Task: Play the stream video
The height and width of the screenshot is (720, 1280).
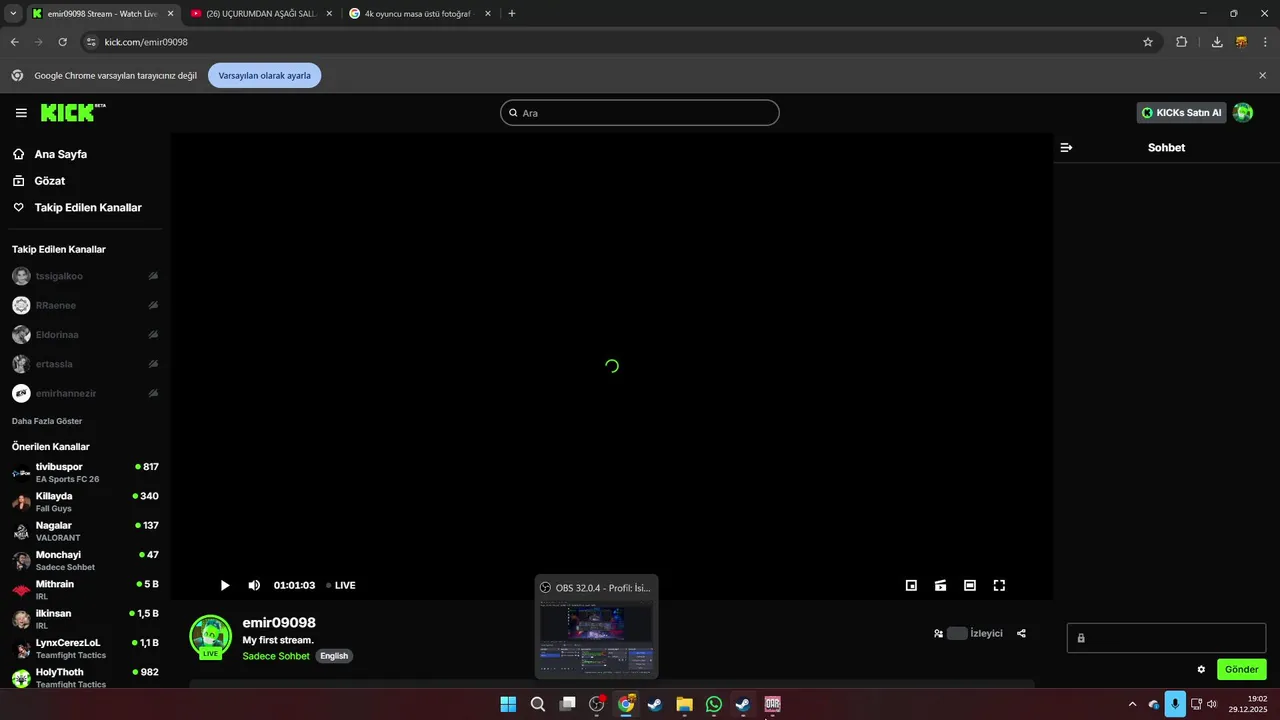Action: (x=225, y=585)
